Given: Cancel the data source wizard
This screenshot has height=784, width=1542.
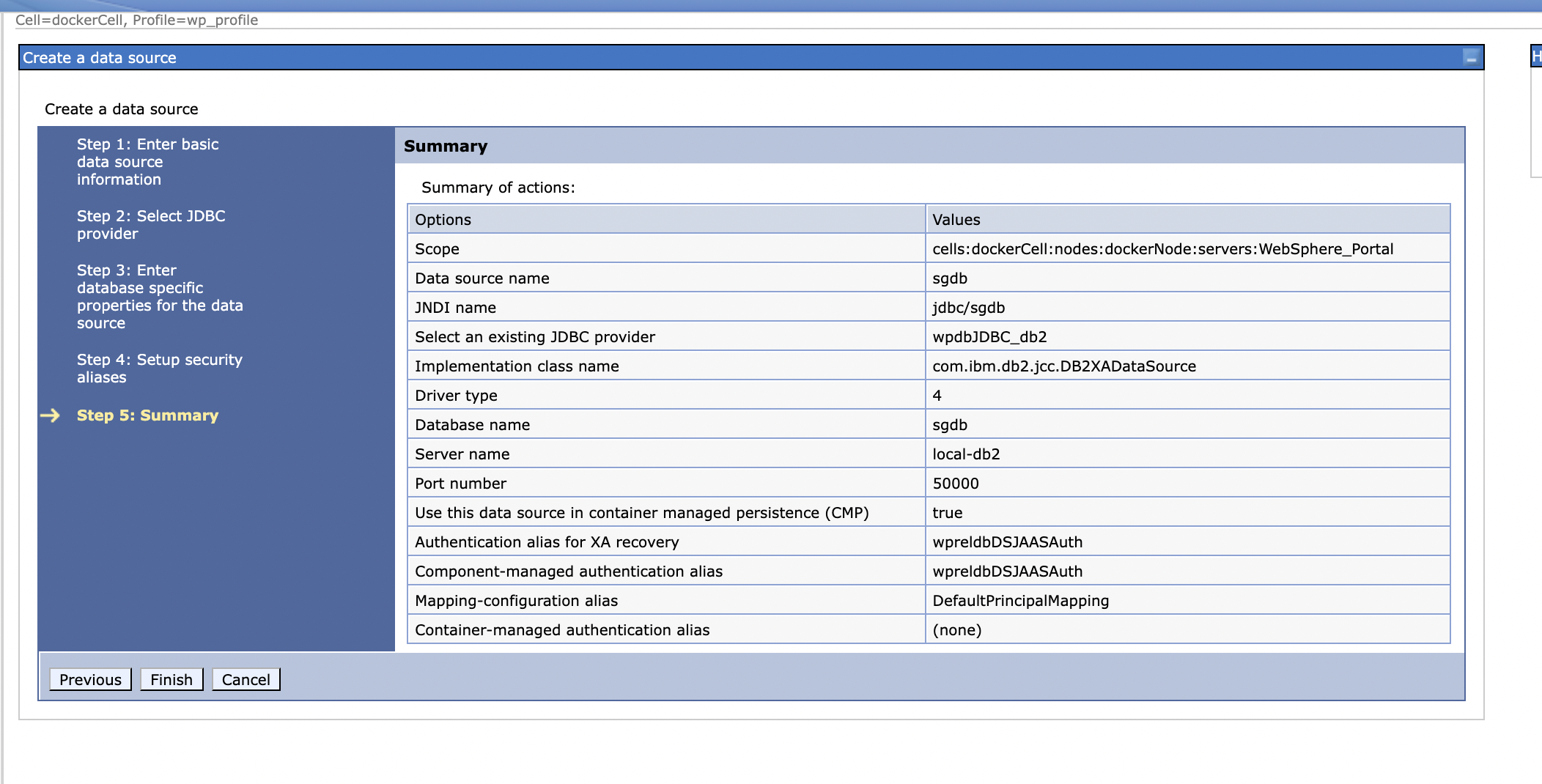Looking at the screenshot, I should (x=246, y=679).
